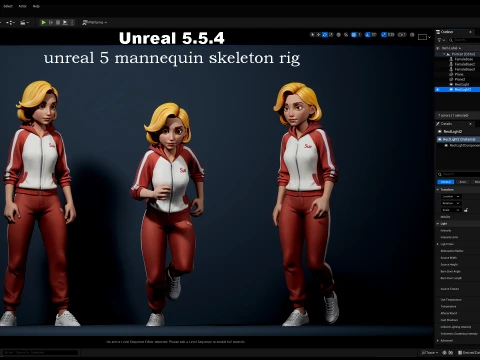This screenshot has width=480, height=360.
Task: Open the grid snap size value
Action: tap(360, 35)
